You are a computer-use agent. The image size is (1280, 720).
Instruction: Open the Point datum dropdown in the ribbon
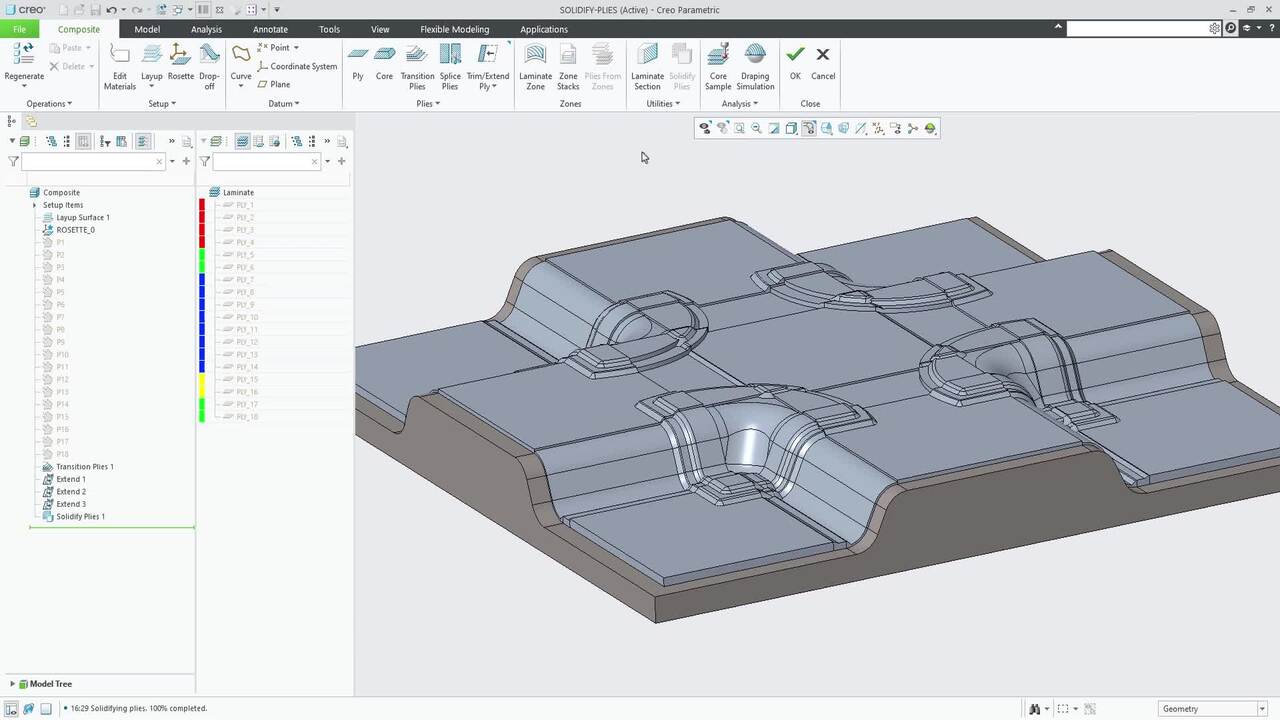(294, 47)
